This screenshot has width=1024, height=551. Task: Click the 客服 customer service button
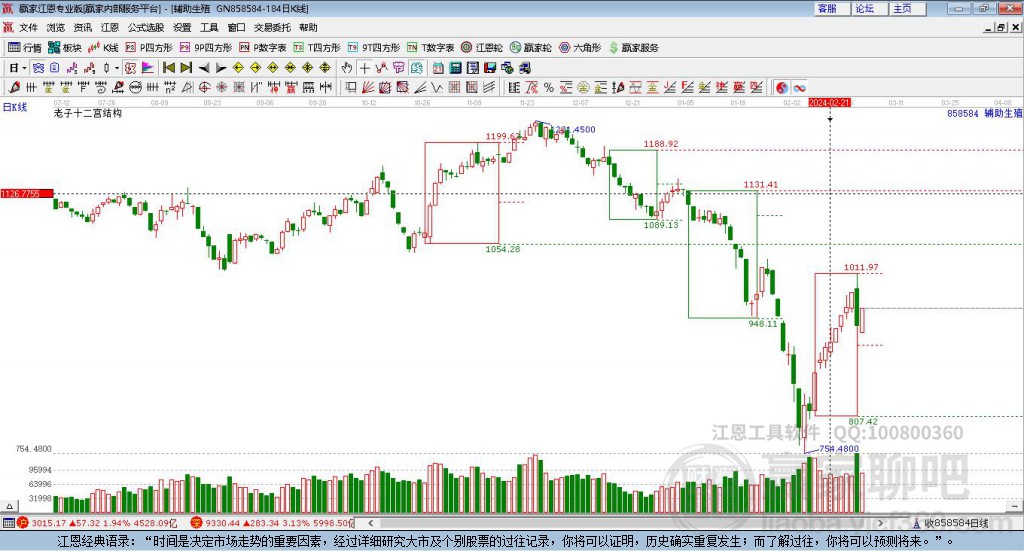click(x=832, y=8)
